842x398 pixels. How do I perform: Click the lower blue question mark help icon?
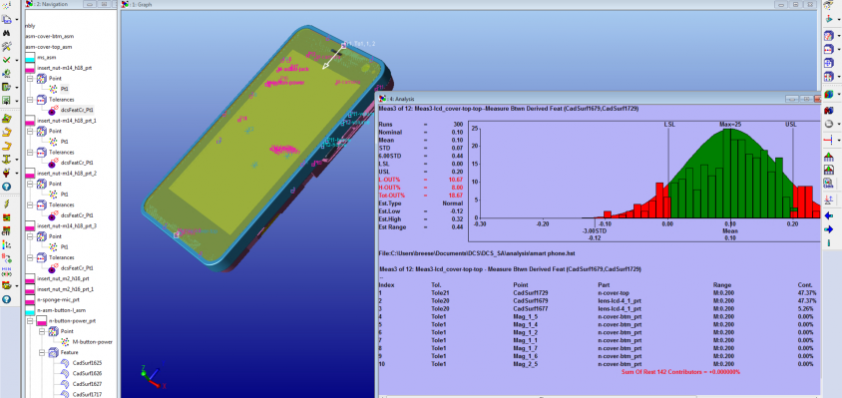point(7,299)
